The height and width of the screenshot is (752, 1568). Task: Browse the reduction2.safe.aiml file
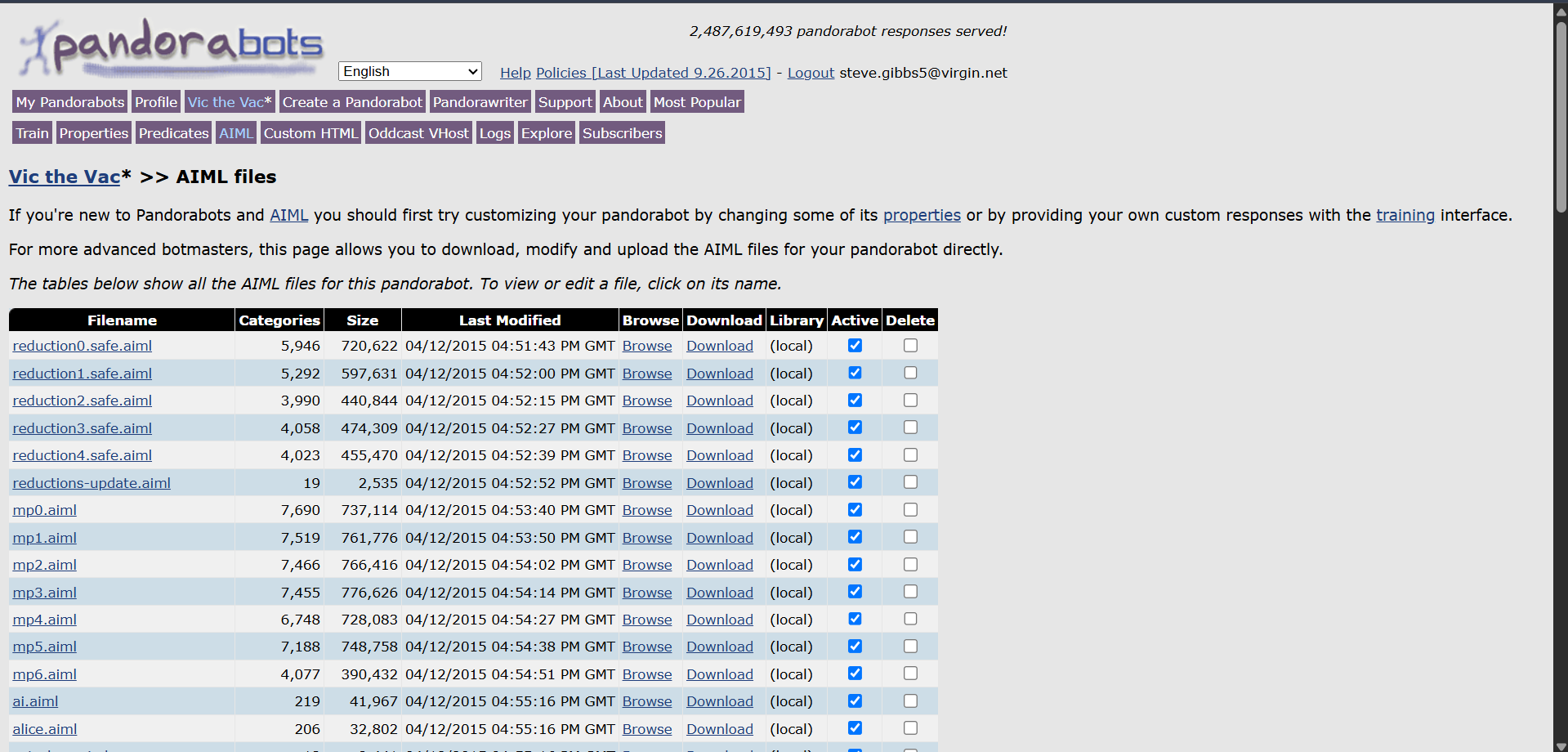pyautogui.click(x=647, y=401)
